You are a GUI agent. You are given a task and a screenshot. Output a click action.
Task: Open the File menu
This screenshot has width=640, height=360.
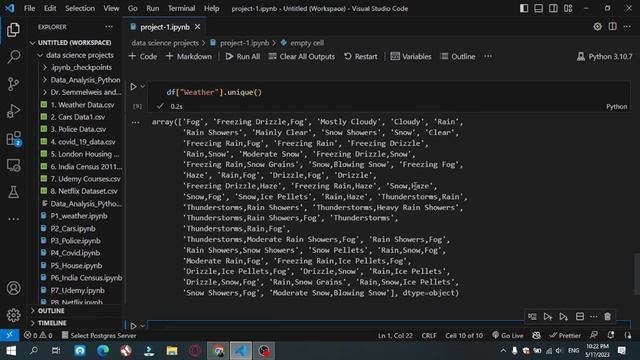pos(29,8)
